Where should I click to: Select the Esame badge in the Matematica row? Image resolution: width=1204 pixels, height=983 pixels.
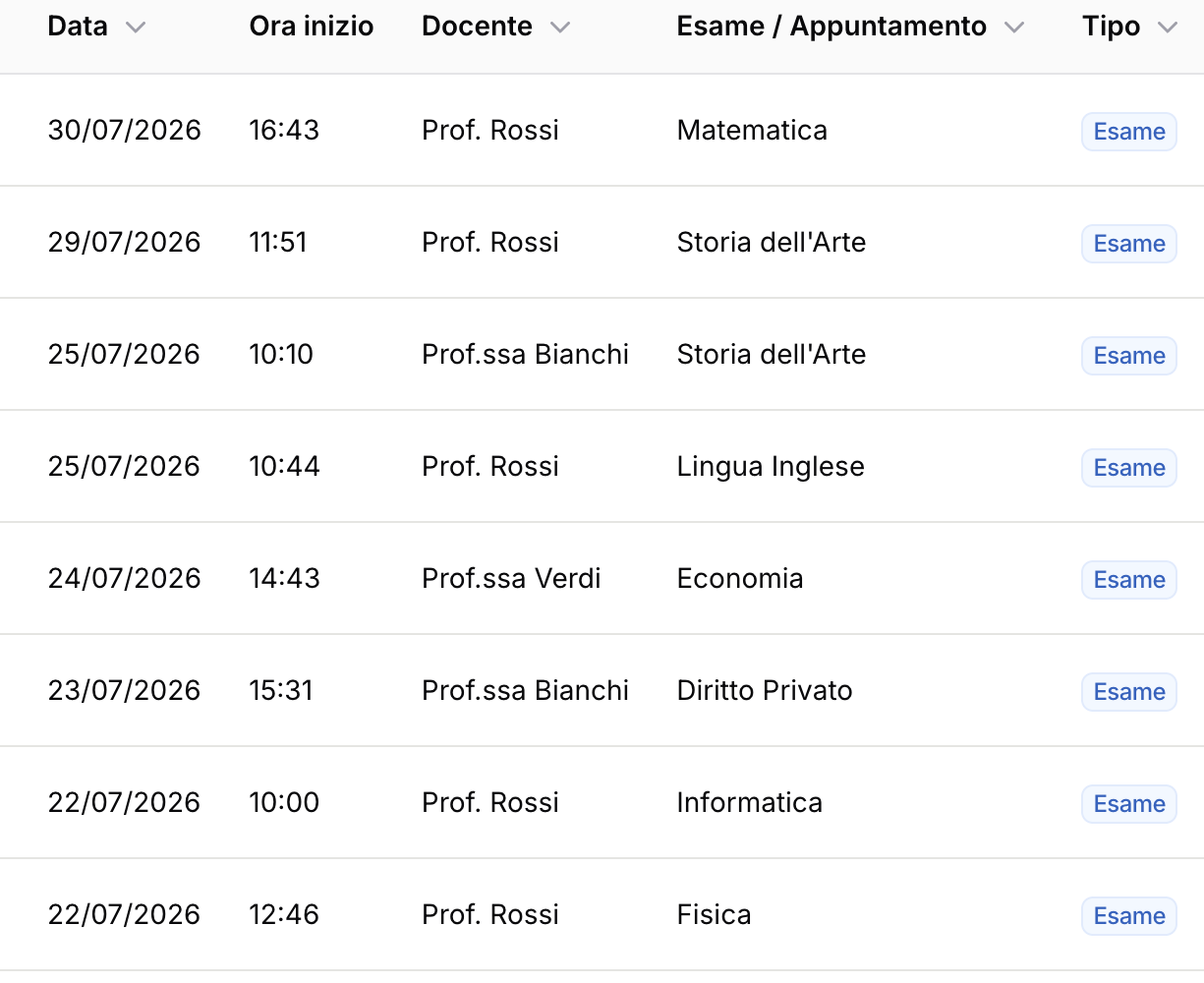click(1129, 132)
